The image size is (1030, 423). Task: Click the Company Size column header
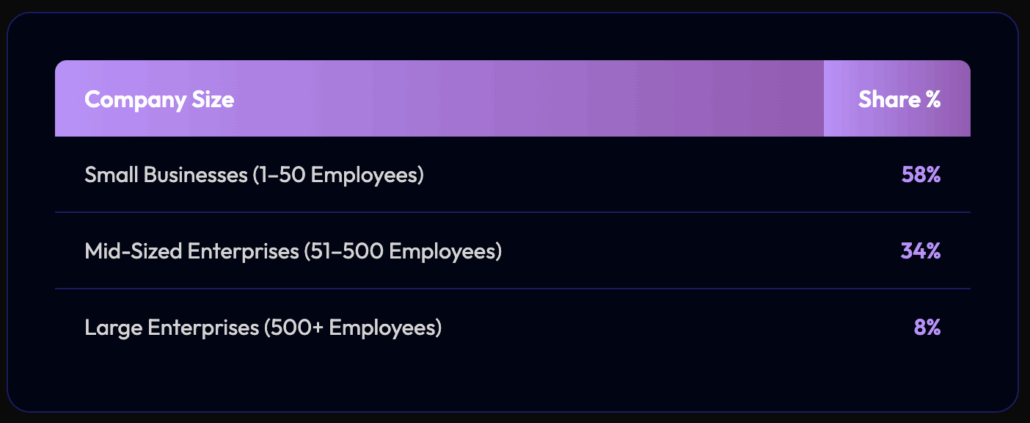click(159, 99)
